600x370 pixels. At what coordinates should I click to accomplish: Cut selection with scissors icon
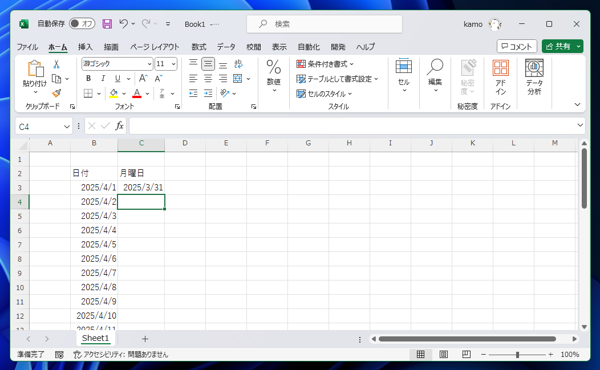coord(56,64)
